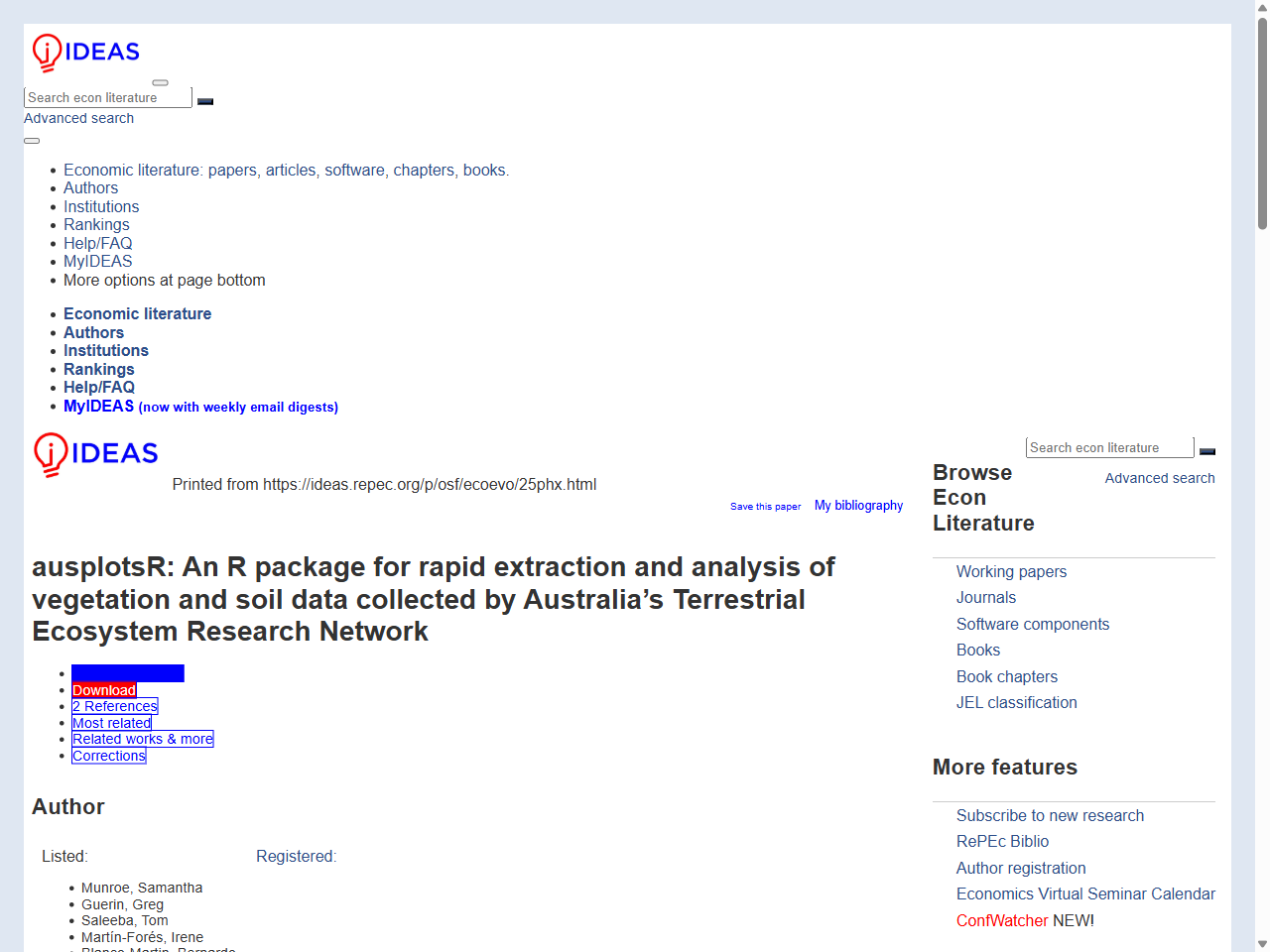Open the Related works & more page
Screen dimensions: 1270x952
coord(142,739)
